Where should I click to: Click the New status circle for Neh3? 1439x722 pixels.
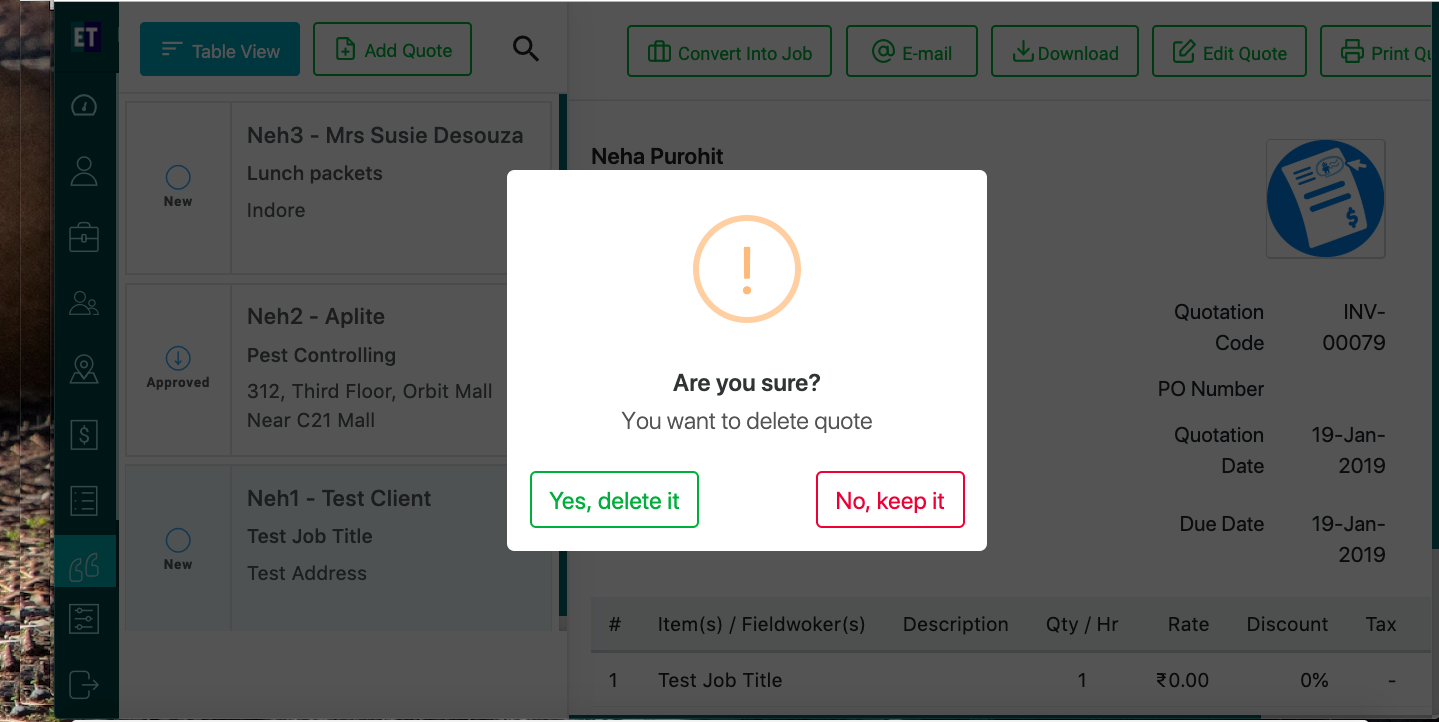click(x=178, y=178)
